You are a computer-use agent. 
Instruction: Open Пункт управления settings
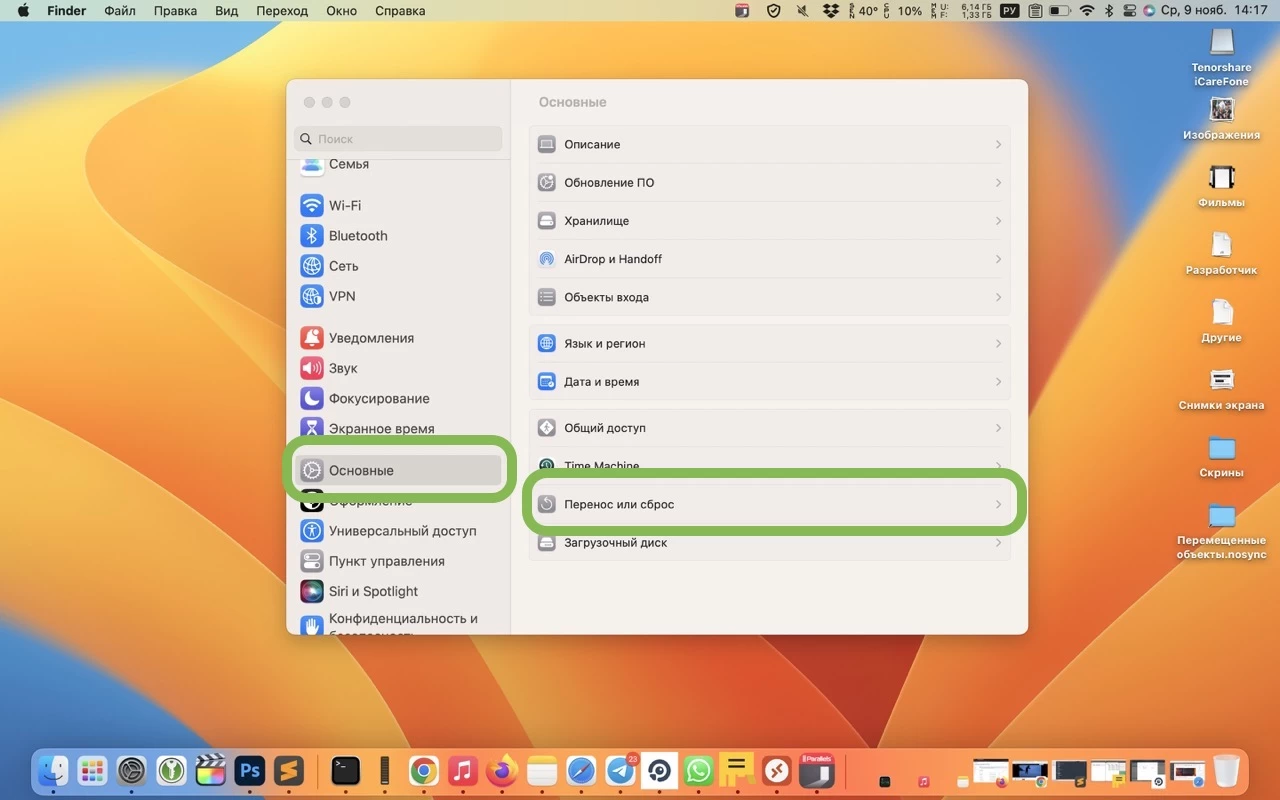[386, 561]
